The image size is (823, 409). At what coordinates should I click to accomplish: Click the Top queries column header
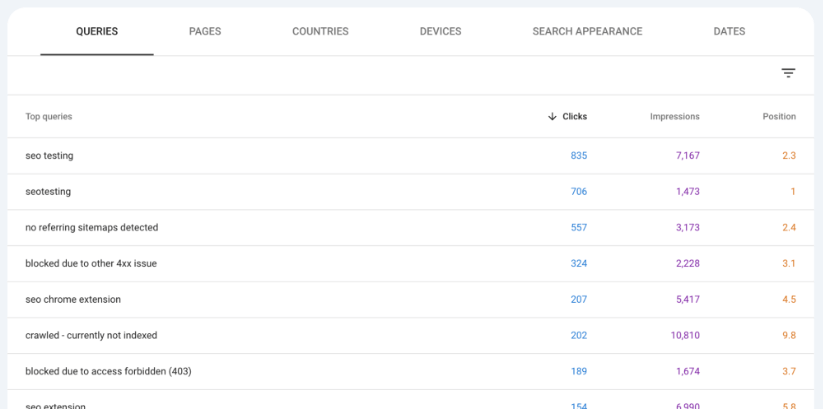click(49, 116)
